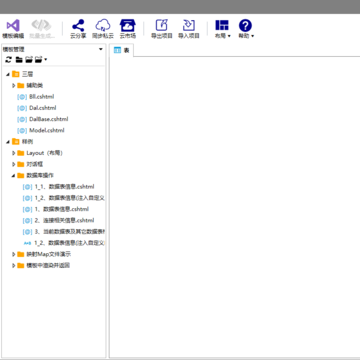Click the first open-folder icon in panel toolbar
The image size is (360, 360).
[x=29, y=60]
